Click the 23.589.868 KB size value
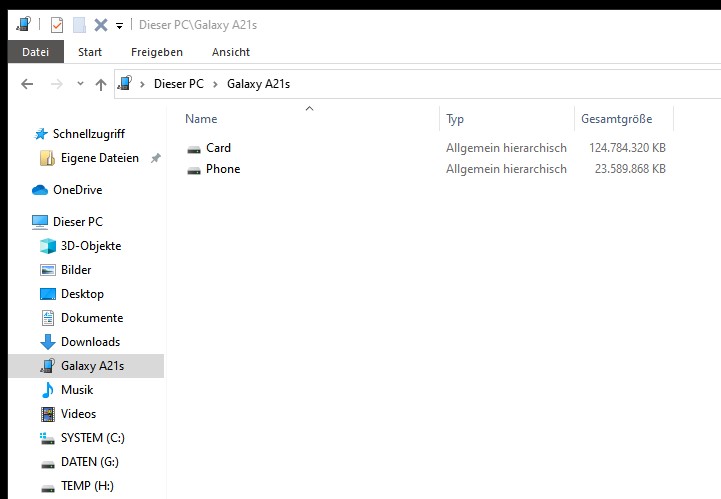This screenshot has width=721, height=499. 630,169
